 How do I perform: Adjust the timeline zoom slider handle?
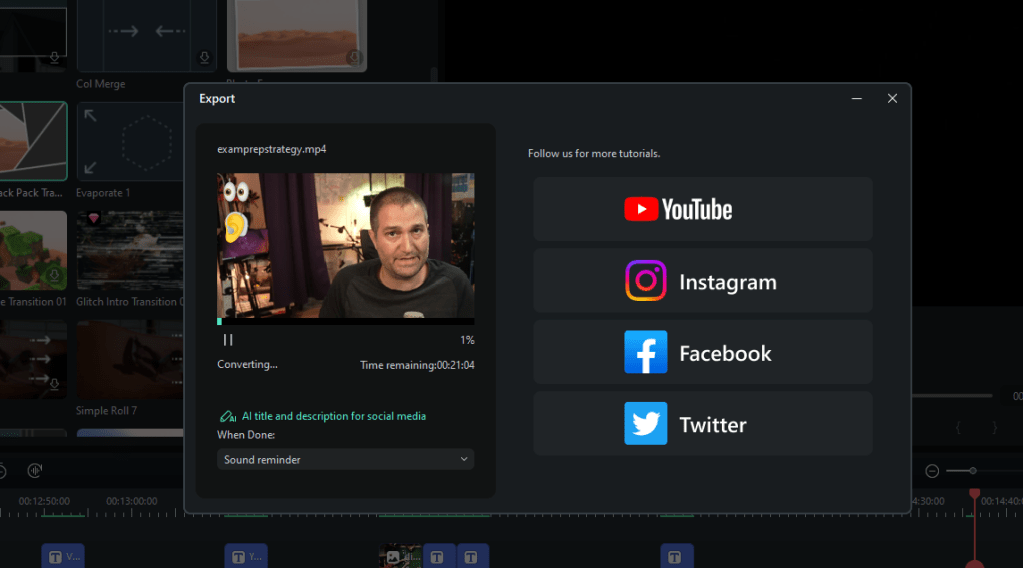(972, 471)
